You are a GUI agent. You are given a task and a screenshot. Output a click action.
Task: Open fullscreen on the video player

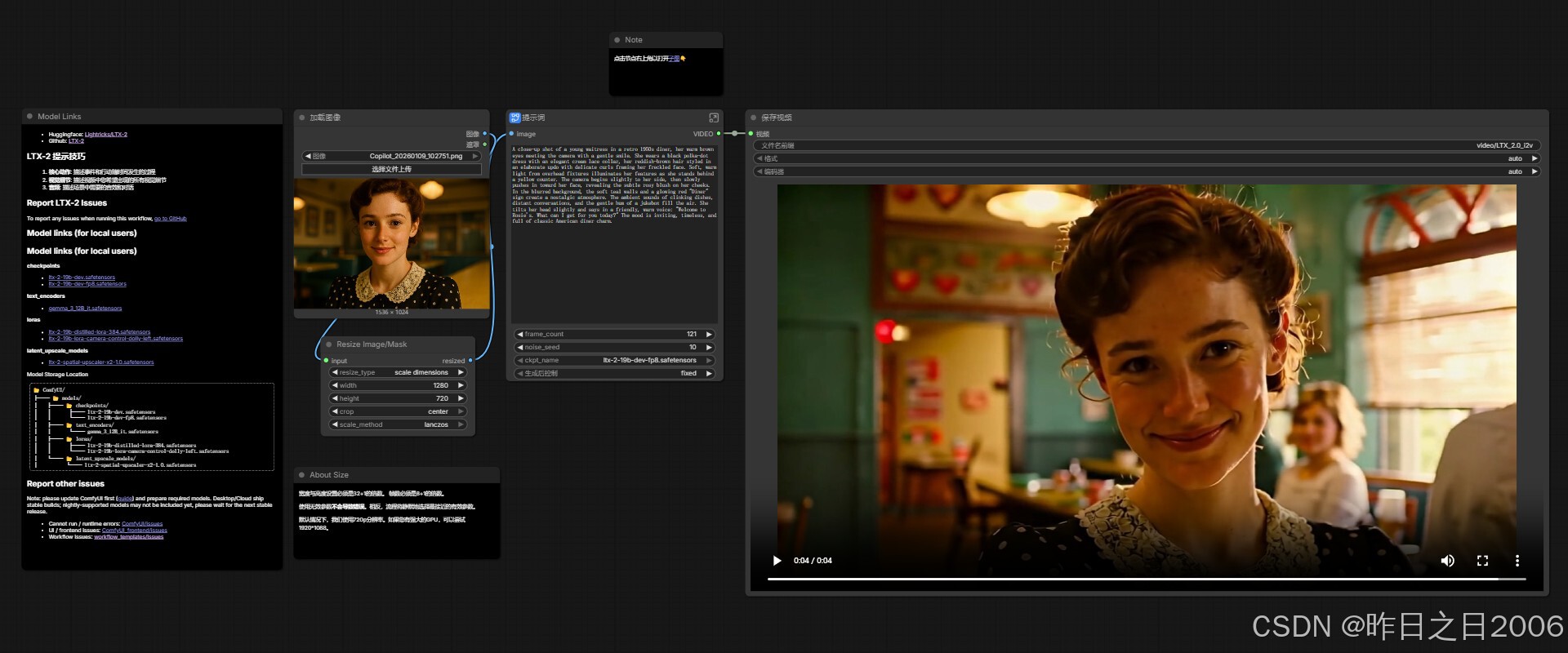point(1482,561)
